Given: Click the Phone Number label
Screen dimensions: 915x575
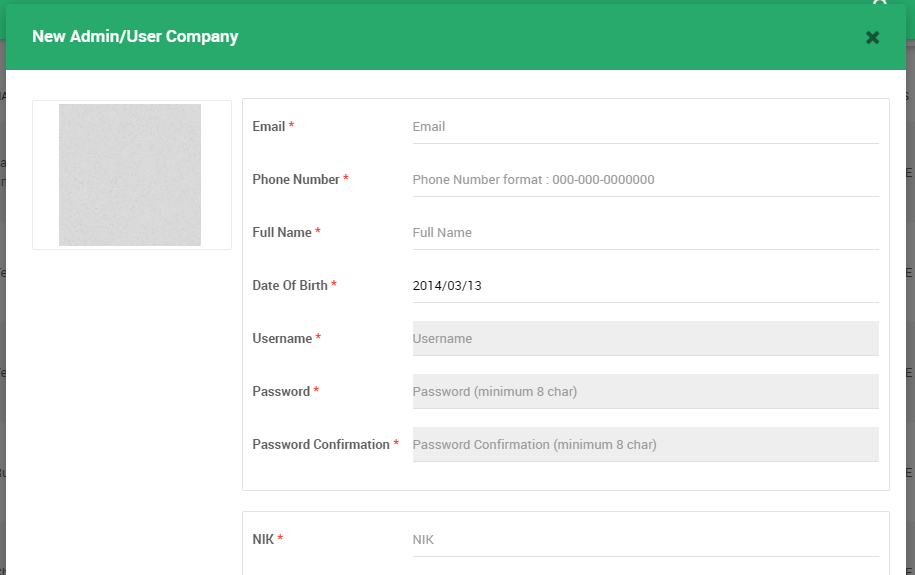Looking at the screenshot, I should (x=296, y=180).
